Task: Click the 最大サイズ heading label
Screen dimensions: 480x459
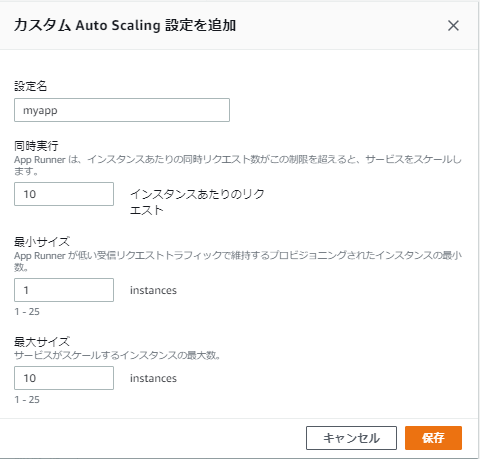Action: 42,342
